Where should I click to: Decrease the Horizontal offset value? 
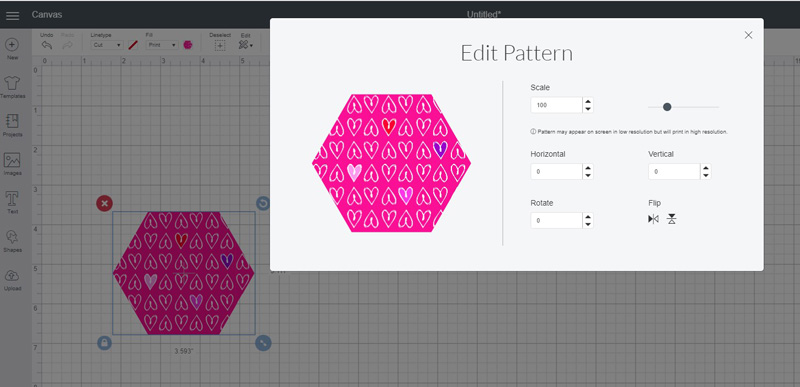pos(588,176)
